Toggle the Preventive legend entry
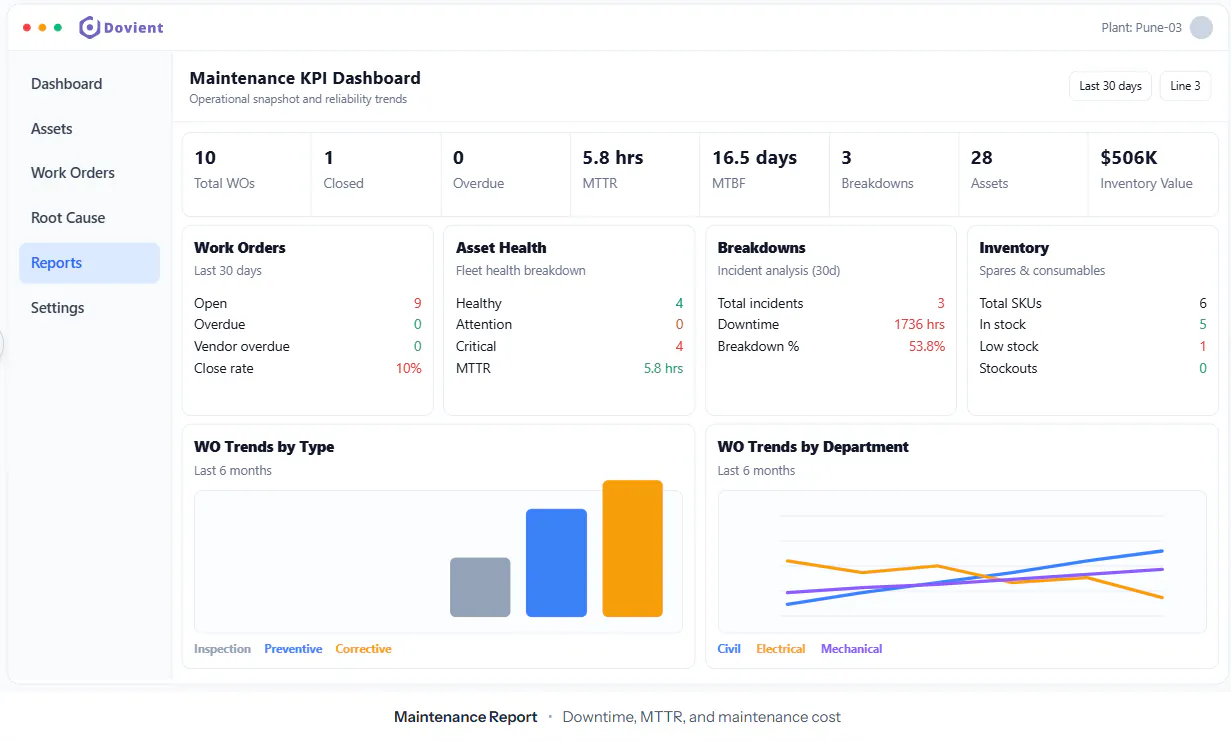The height and width of the screenshot is (742, 1231). click(x=293, y=649)
